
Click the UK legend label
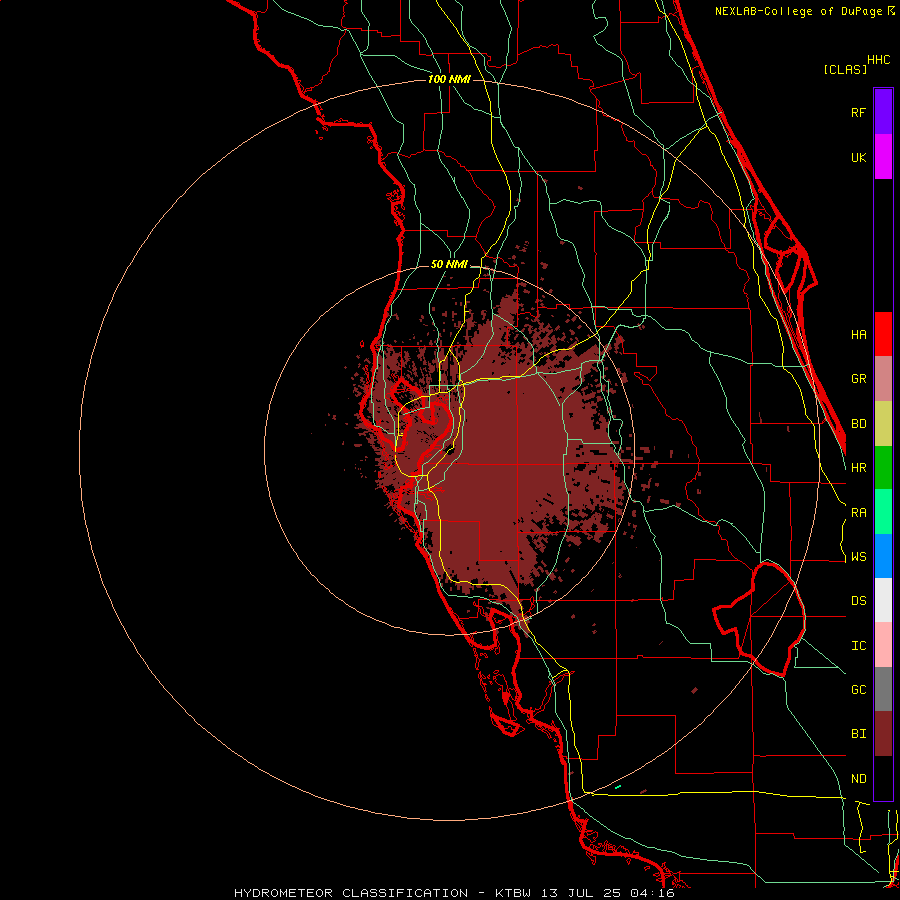point(858,157)
